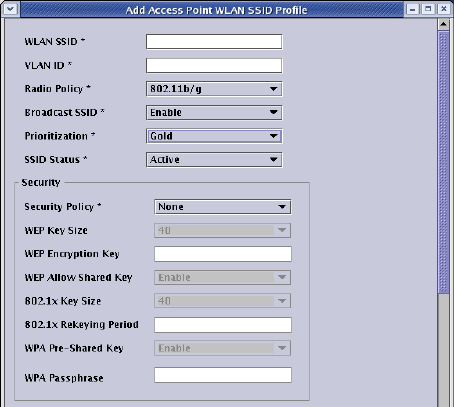Click the 802.1x Rekeying Period field

(223, 325)
